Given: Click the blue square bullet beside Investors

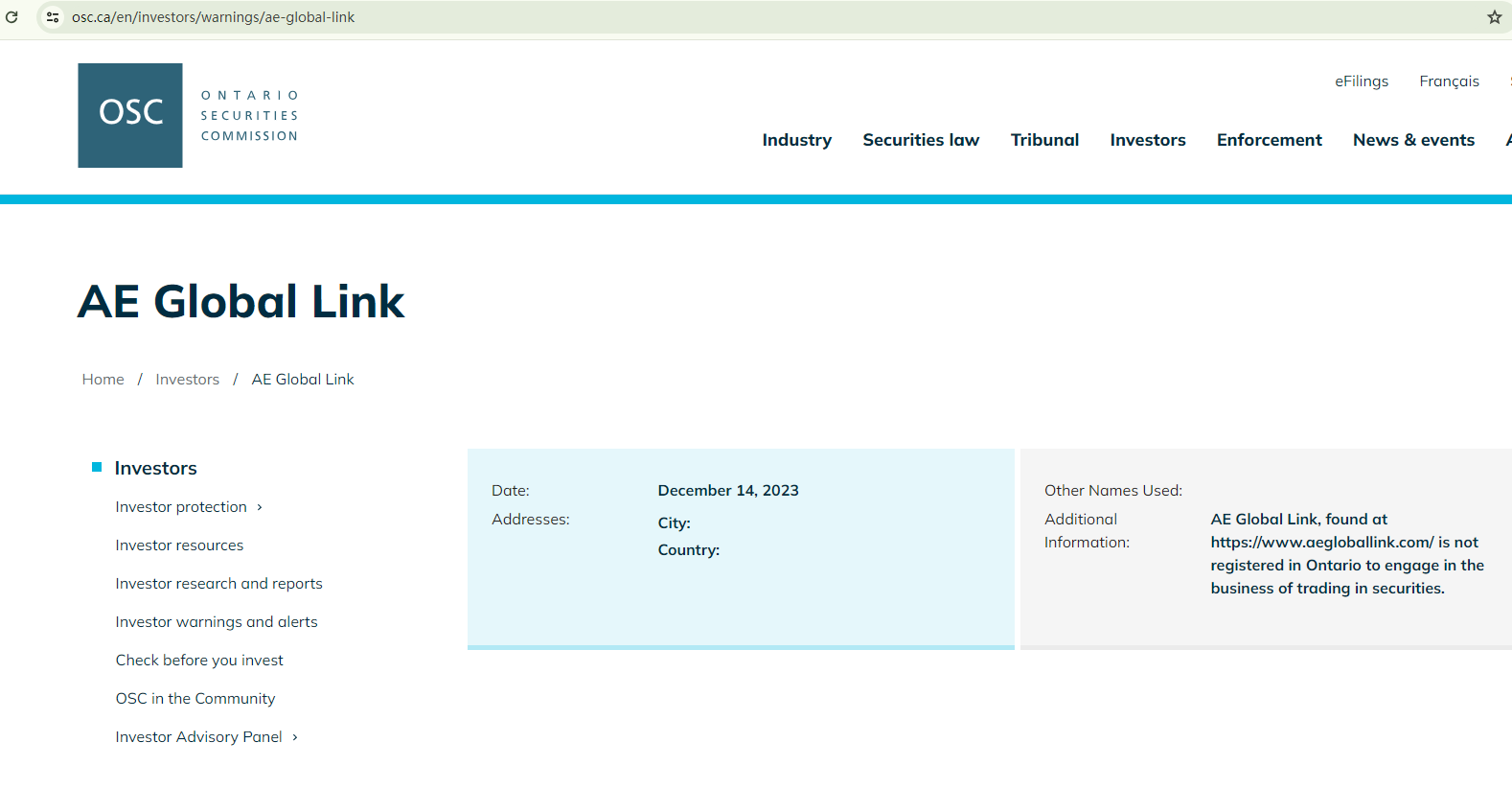Looking at the screenshot, I should (97, 467).
